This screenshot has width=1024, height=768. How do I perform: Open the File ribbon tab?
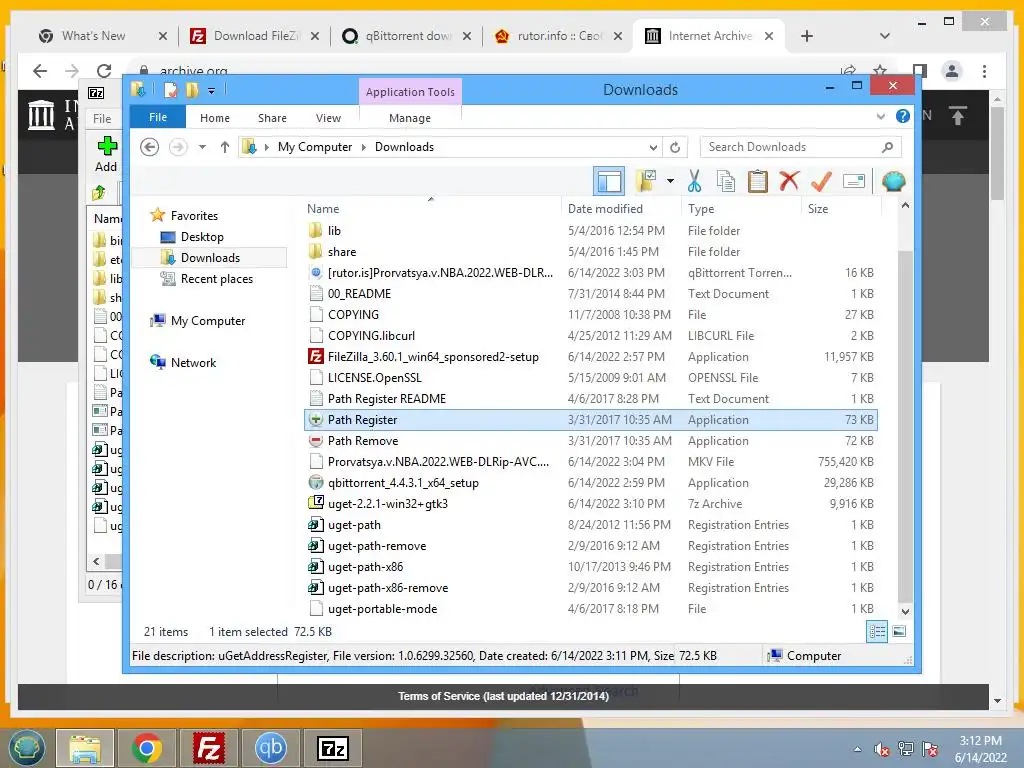coord(158,118)
